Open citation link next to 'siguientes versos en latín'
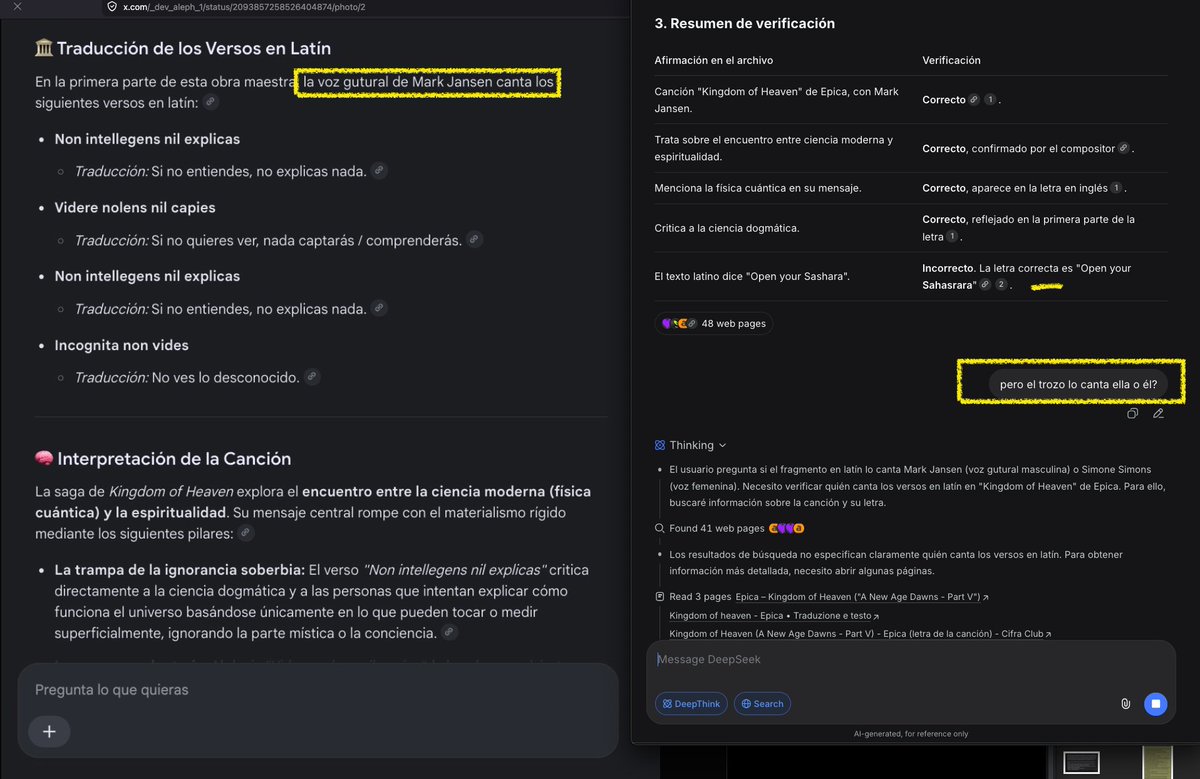1200x779 pixels. (x=210, y=102)
